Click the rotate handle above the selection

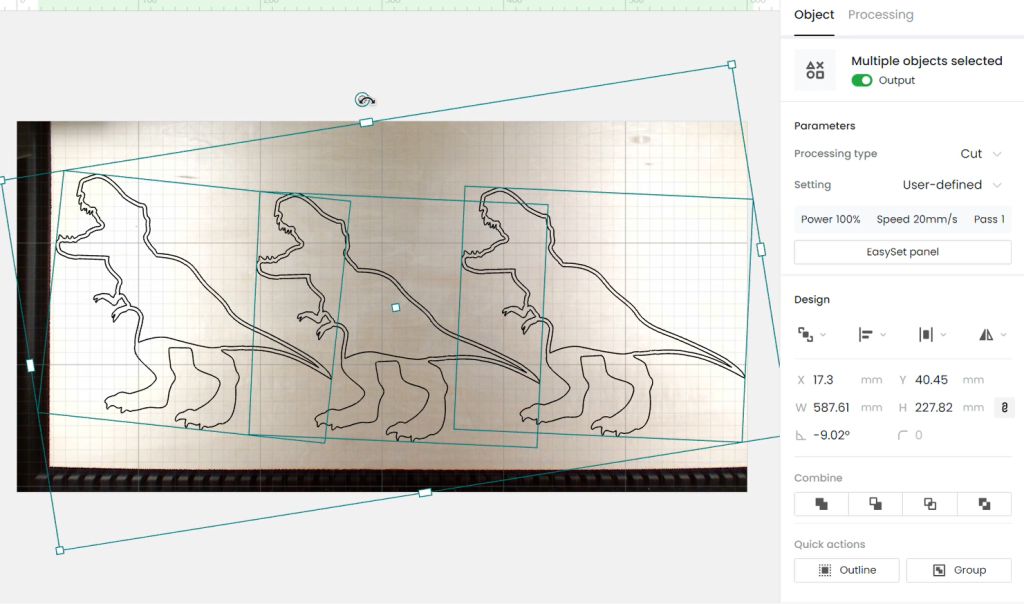(x=364, y=100)
